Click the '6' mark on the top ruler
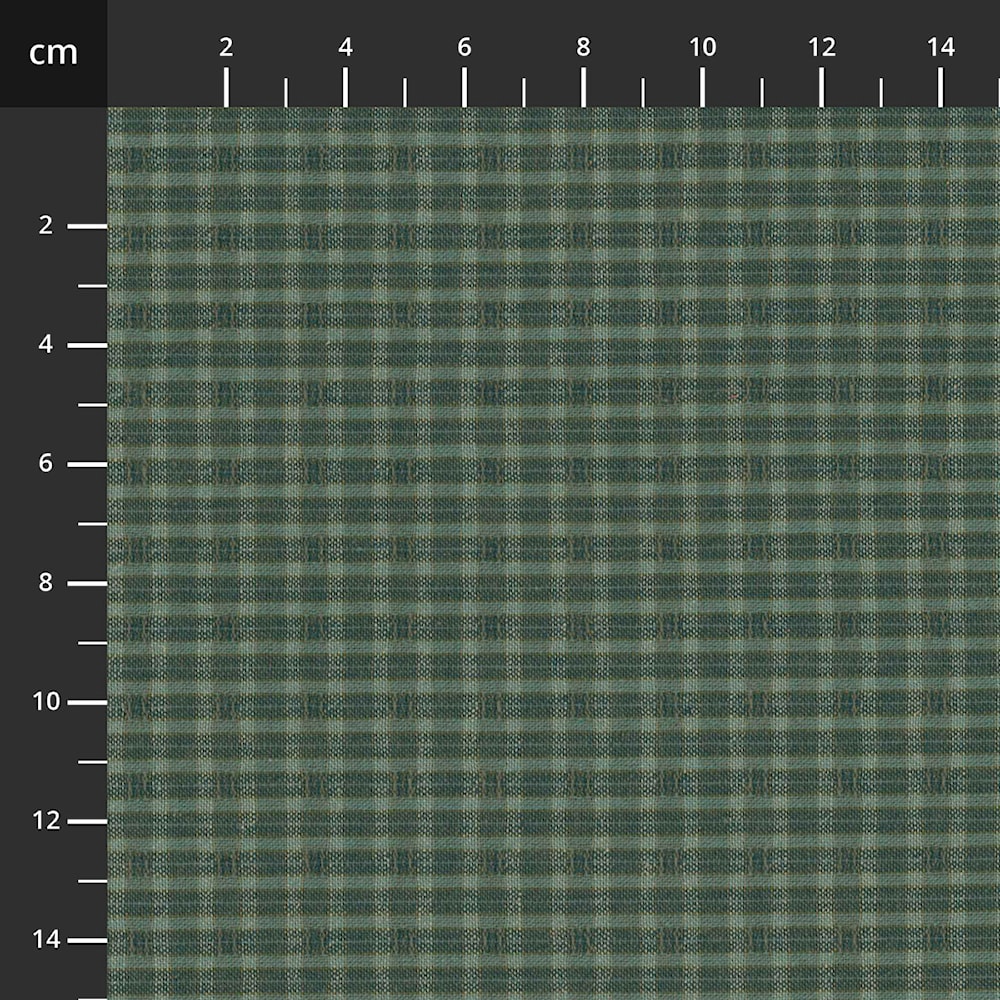The image size is (1000, 1000). pyautogui.click(x=464, y=47)
